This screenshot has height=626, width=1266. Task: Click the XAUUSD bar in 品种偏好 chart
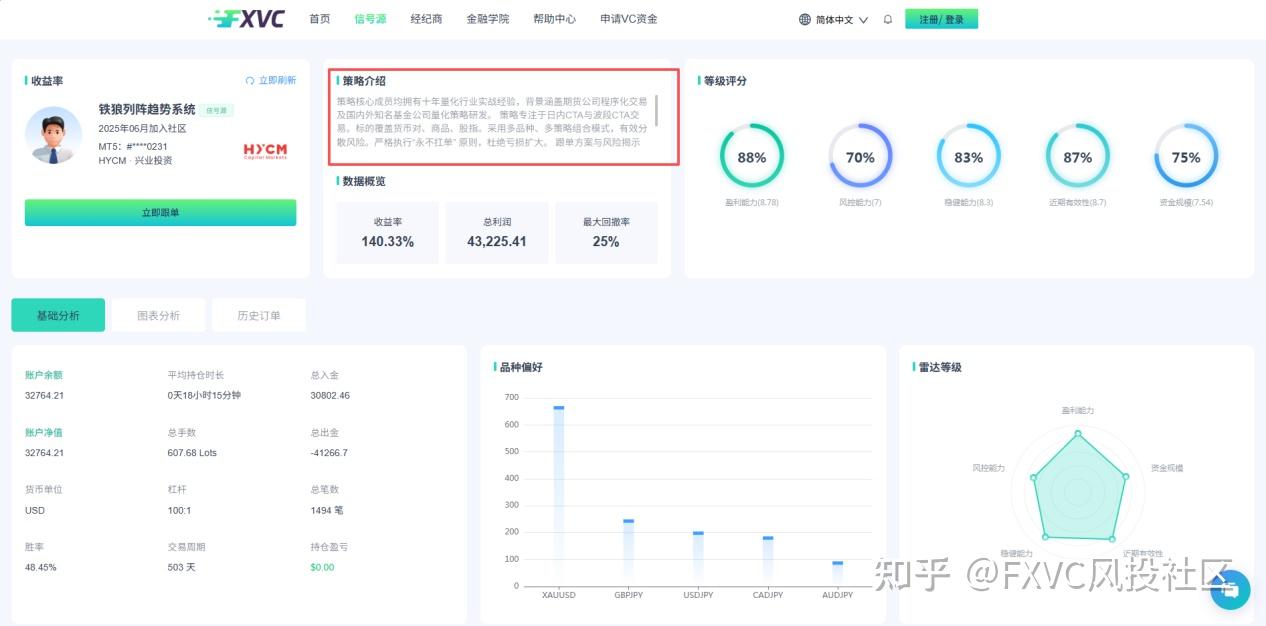coord(557,490)
